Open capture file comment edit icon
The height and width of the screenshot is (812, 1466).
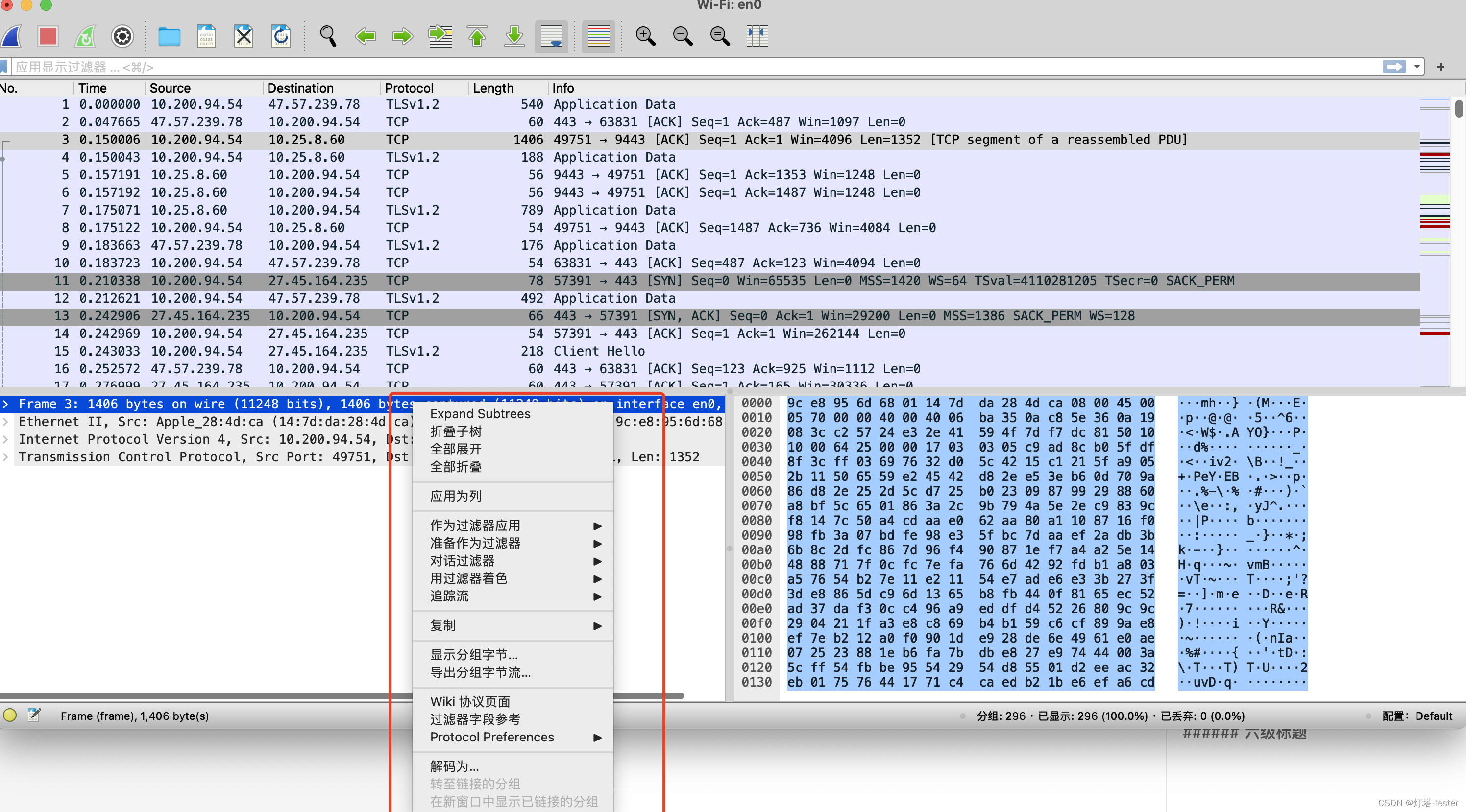point(34,715)
